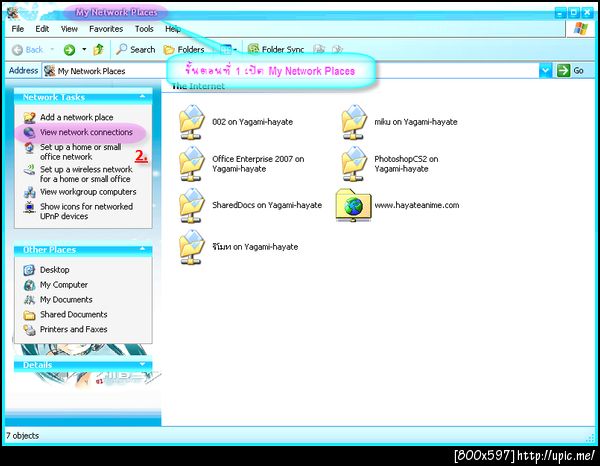
Task: Open Printers and Faxes link
Action: tap(73, 329)
